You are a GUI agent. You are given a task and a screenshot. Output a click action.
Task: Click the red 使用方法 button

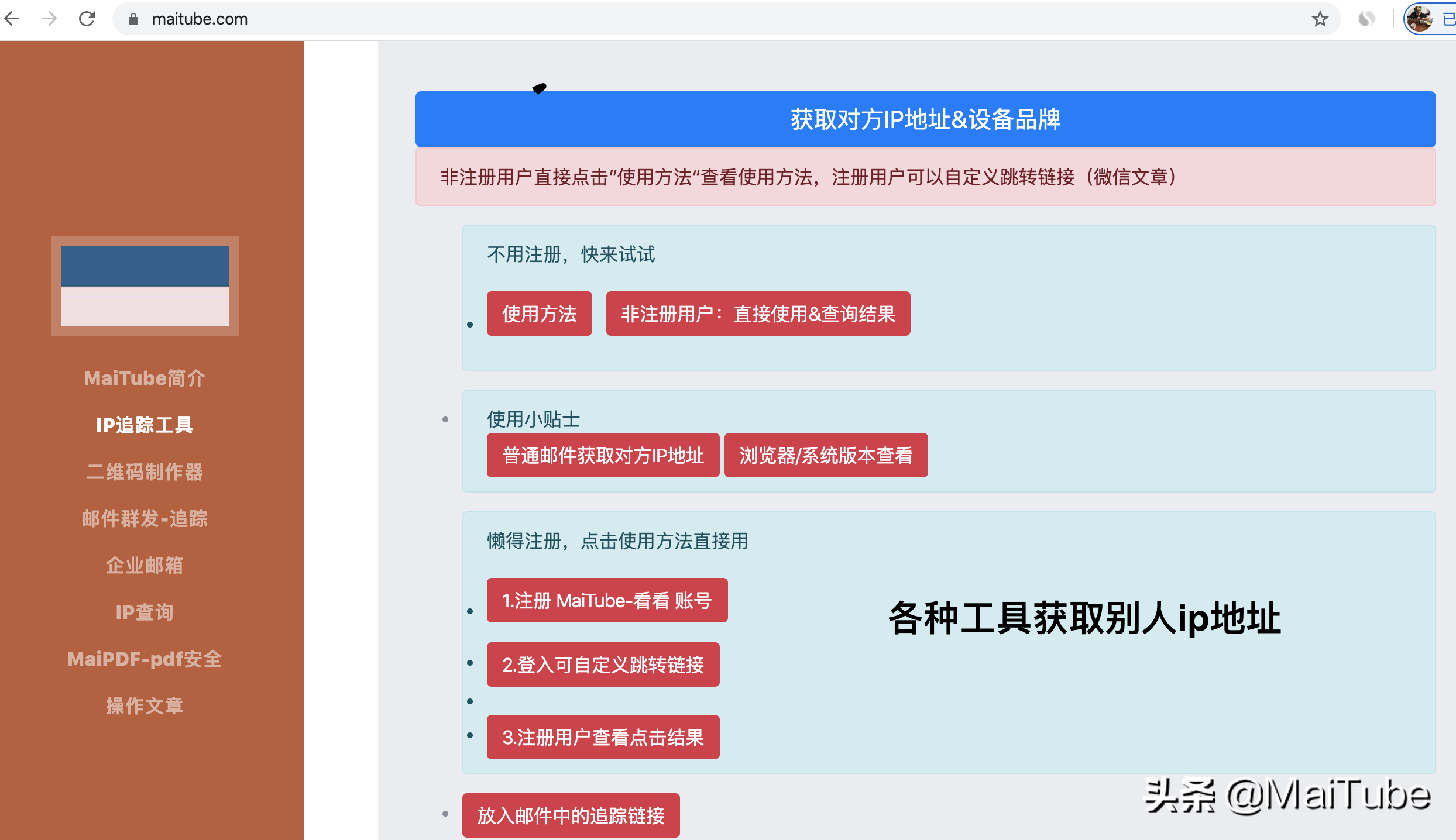point(539,314)
